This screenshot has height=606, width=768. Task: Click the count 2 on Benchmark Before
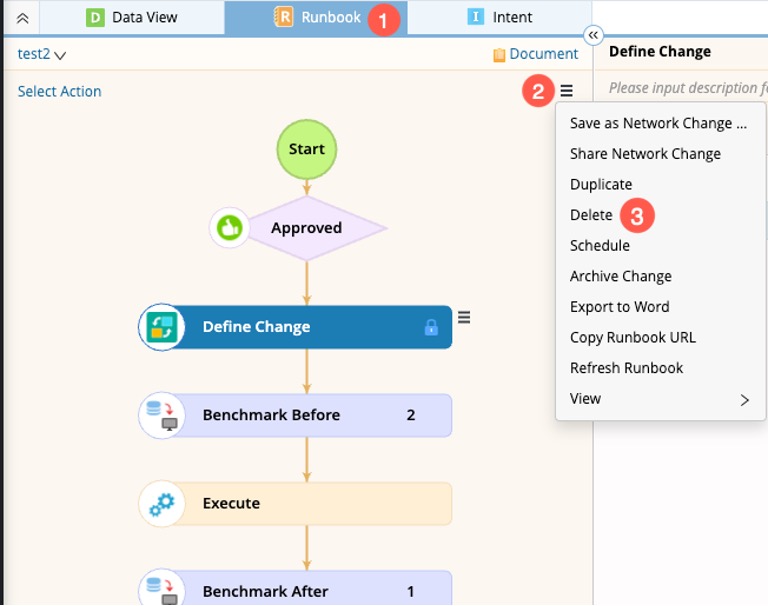[x=410, y=415]
